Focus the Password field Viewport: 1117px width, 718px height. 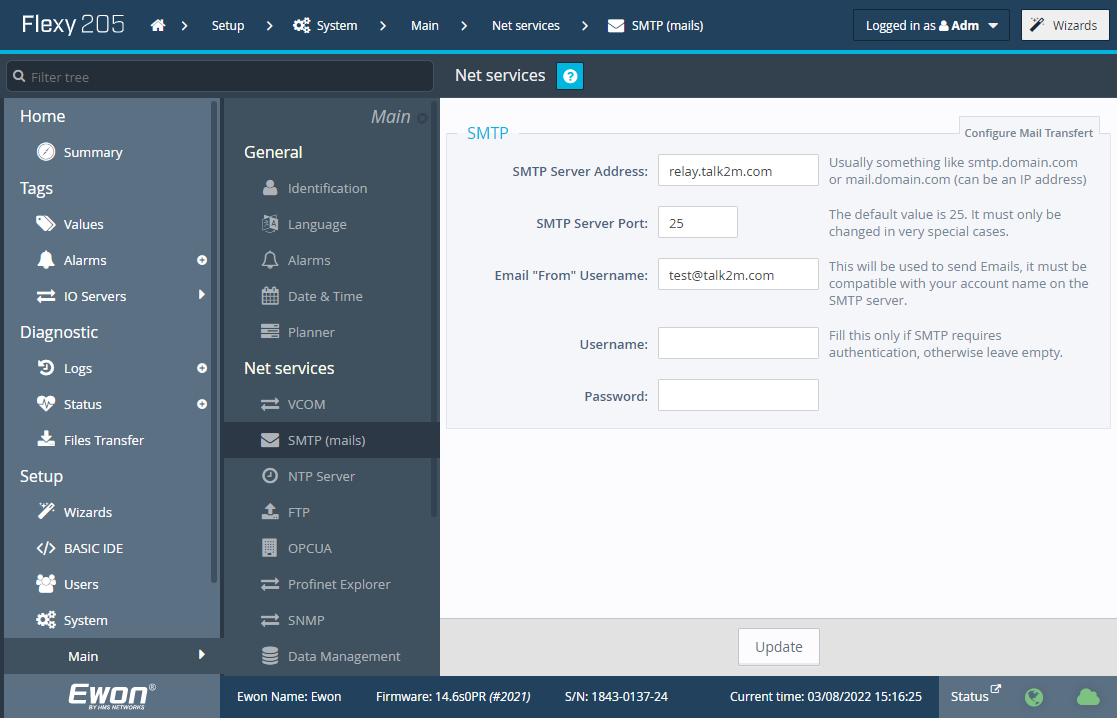pos(738,395)
